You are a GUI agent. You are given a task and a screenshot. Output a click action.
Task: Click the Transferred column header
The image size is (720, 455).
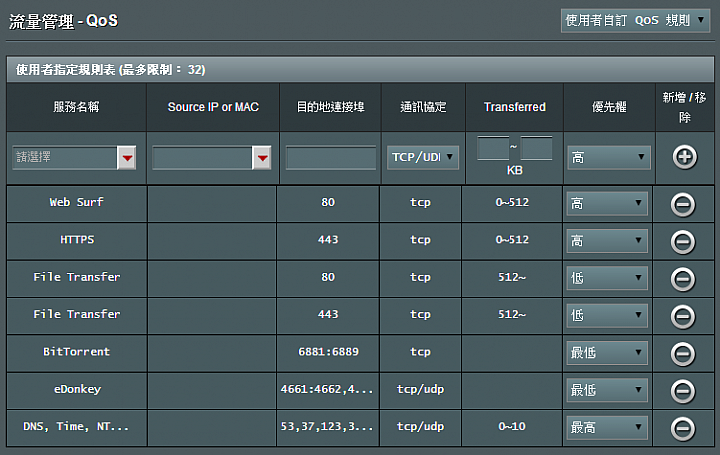515,107
